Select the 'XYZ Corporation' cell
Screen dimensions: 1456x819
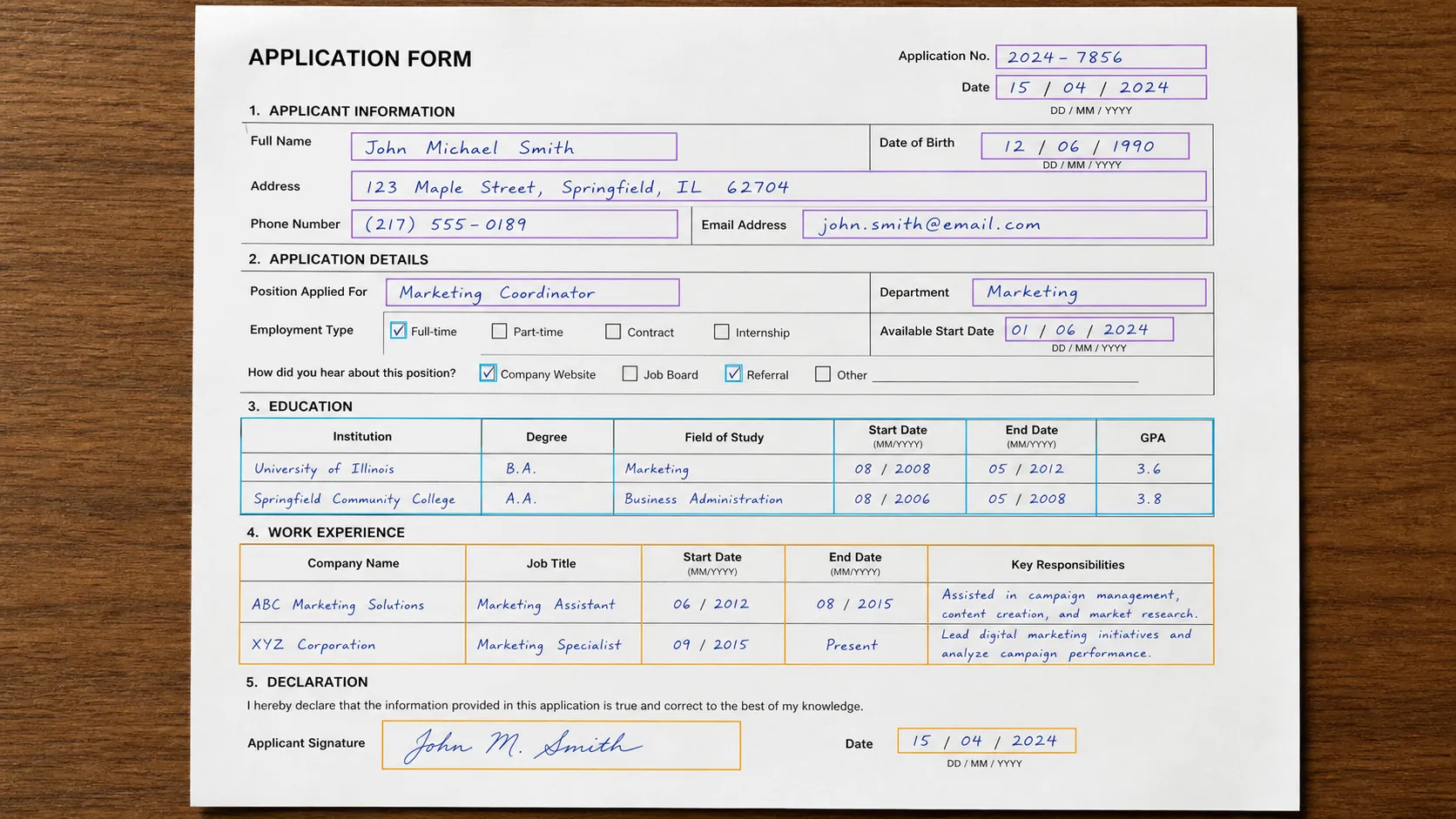[x=353, y=644]
